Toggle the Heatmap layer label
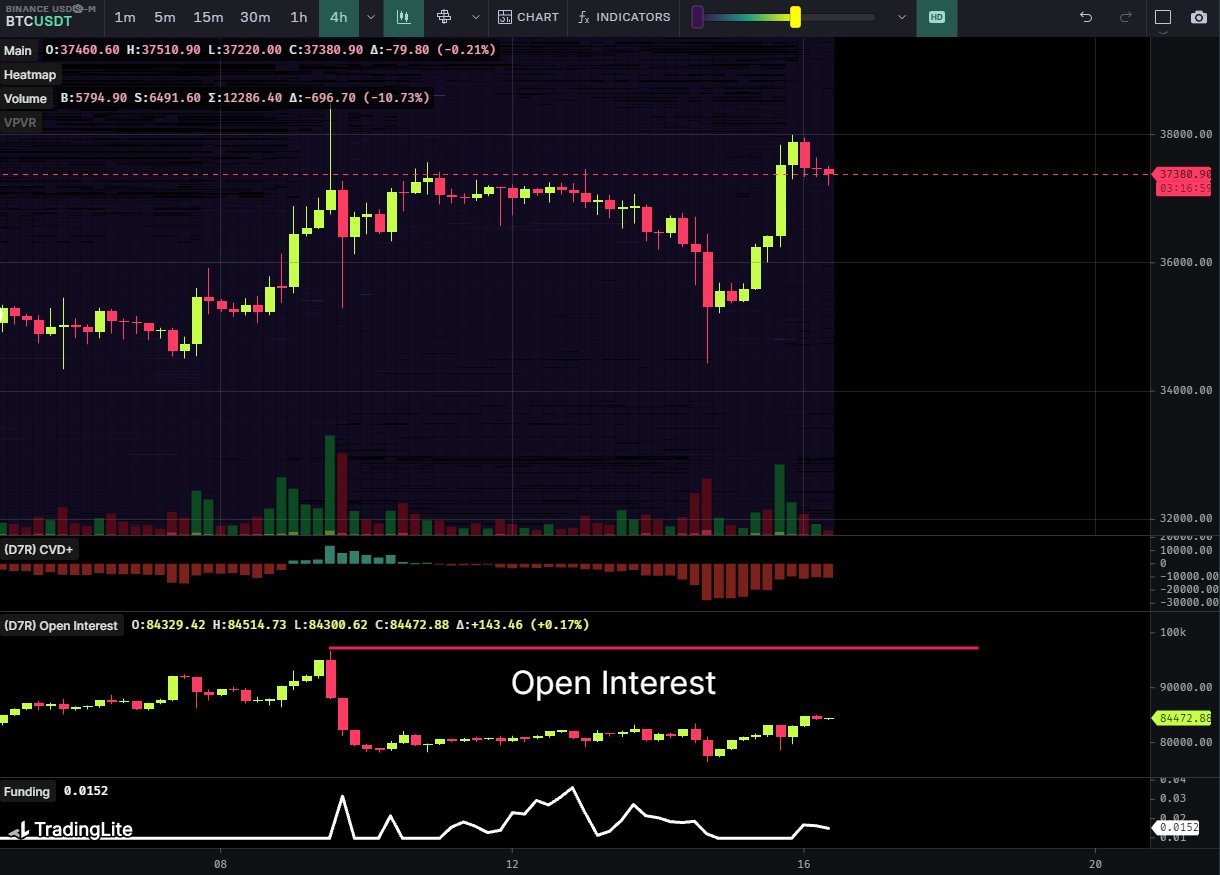This screenshot has height=875, width=1220. point(30,74)
